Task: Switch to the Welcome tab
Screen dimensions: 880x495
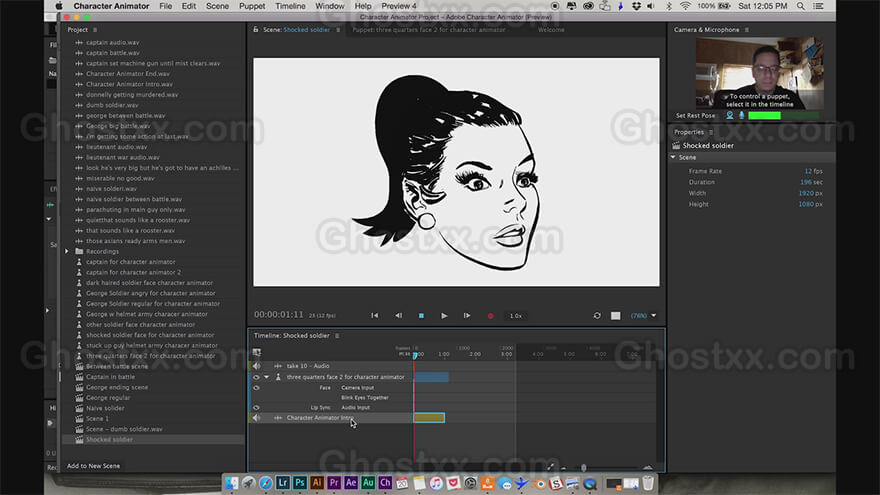Action: pyautogui.click(x=551, y=30)
